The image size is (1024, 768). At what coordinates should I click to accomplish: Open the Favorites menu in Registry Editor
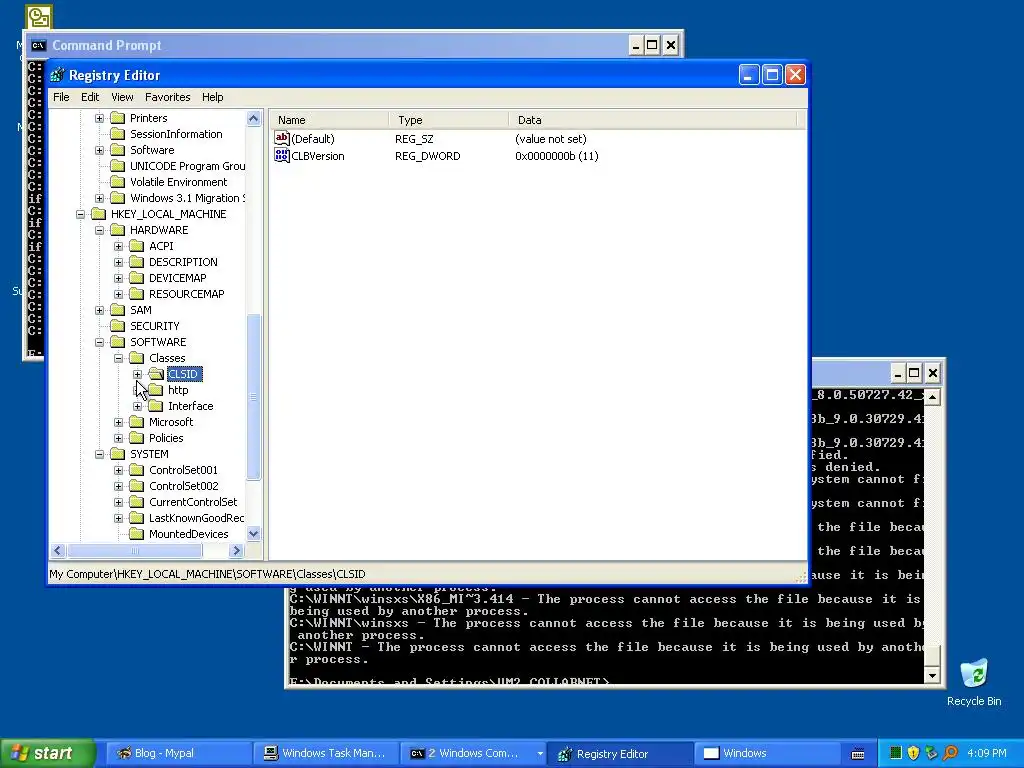tap(168, 97)
